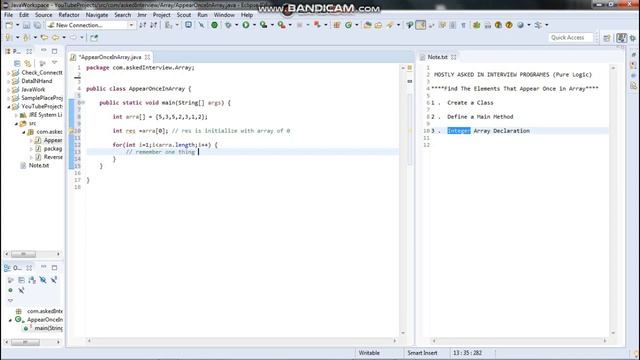
Task: Open the Source menu
Action: coord(43,15)
